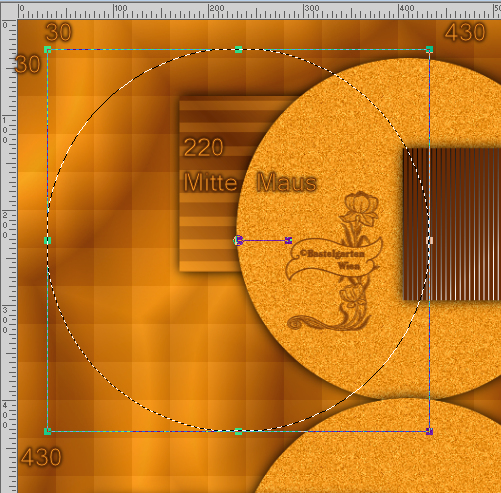Click the "Maus" text on the canvas

[x=287, y=182]
